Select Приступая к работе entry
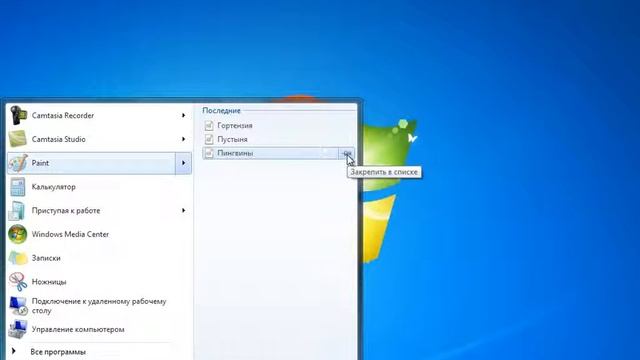Image resolution: width=640 pixels, height=360 pixels. [66, 211]
